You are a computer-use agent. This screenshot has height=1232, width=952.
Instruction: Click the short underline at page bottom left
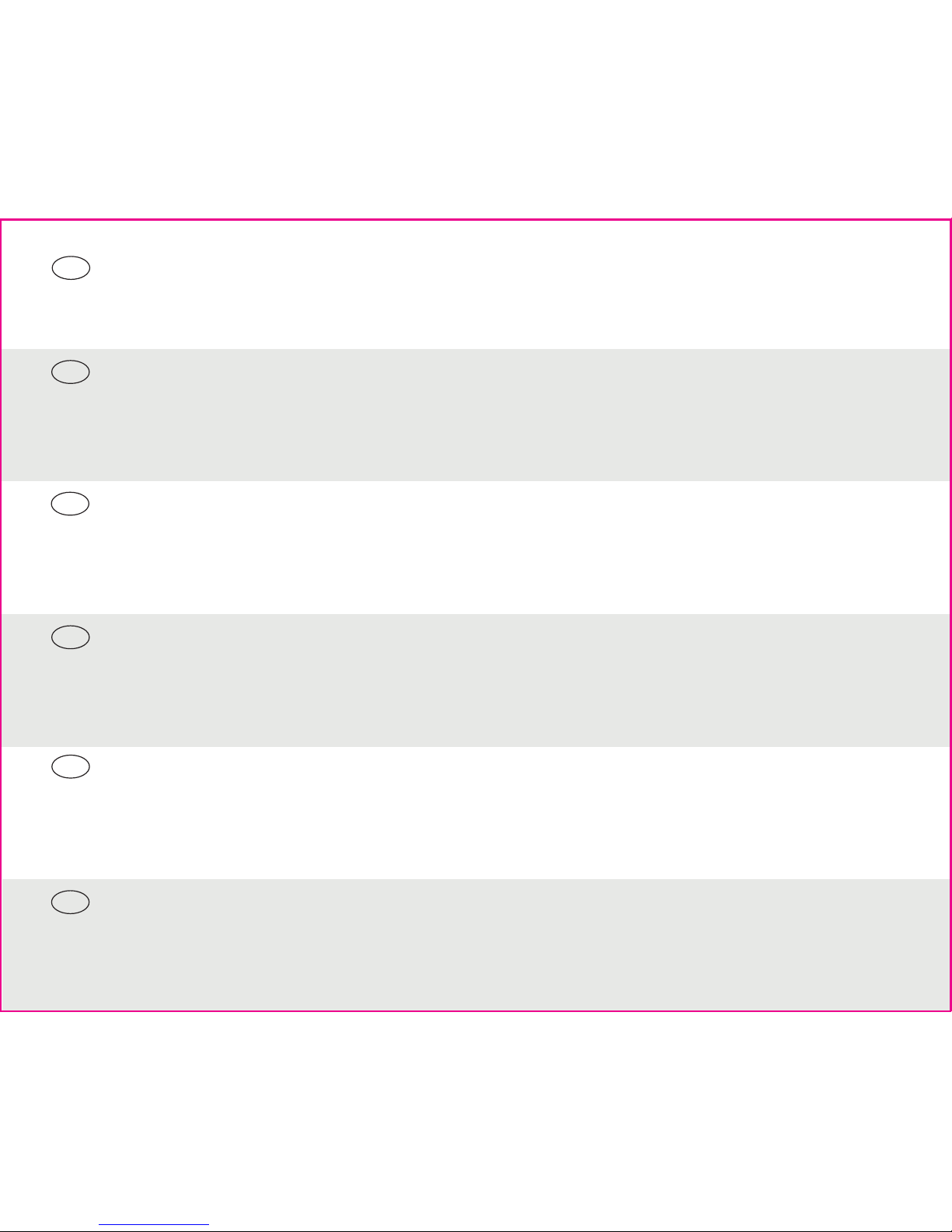click(x=155, y=1225)
